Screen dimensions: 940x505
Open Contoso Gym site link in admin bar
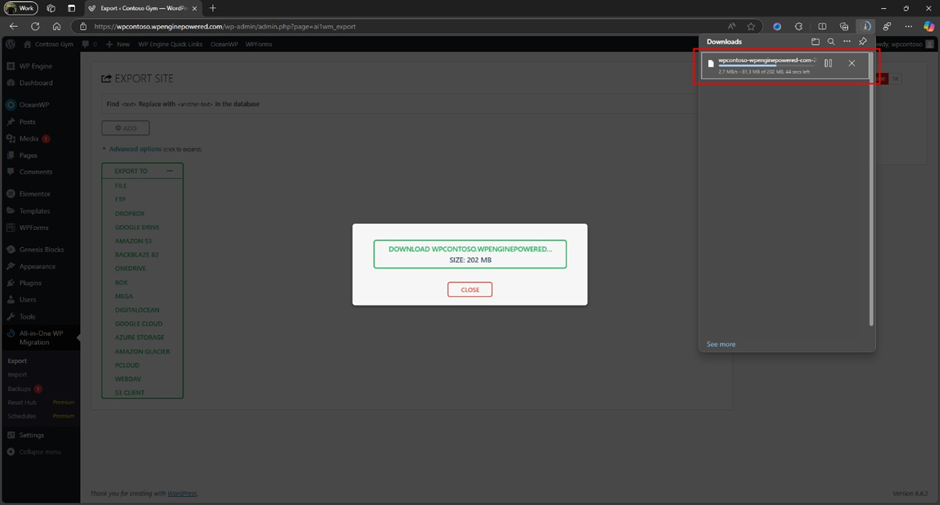click(49, 44)
